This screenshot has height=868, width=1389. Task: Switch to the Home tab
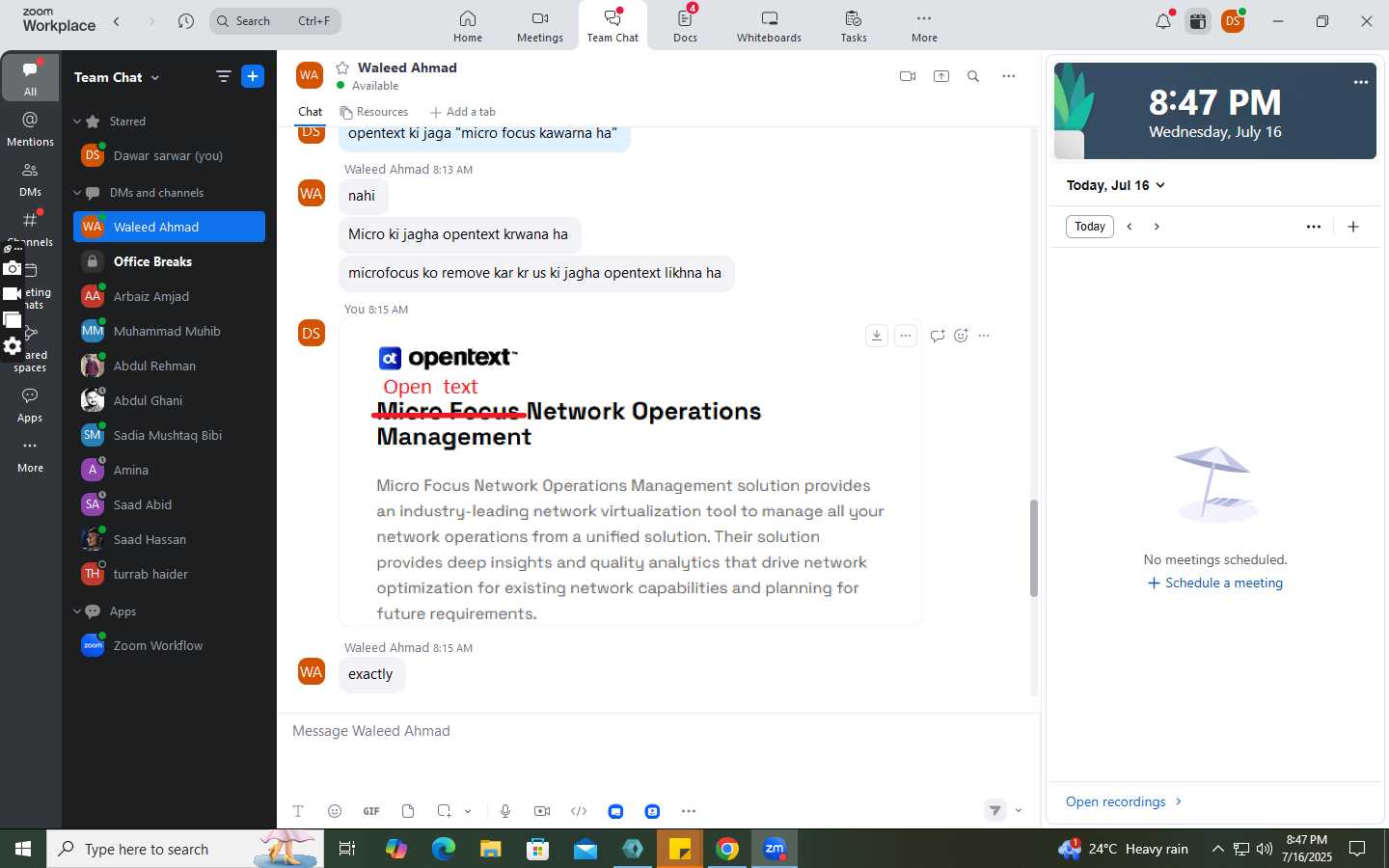[468, 26]
